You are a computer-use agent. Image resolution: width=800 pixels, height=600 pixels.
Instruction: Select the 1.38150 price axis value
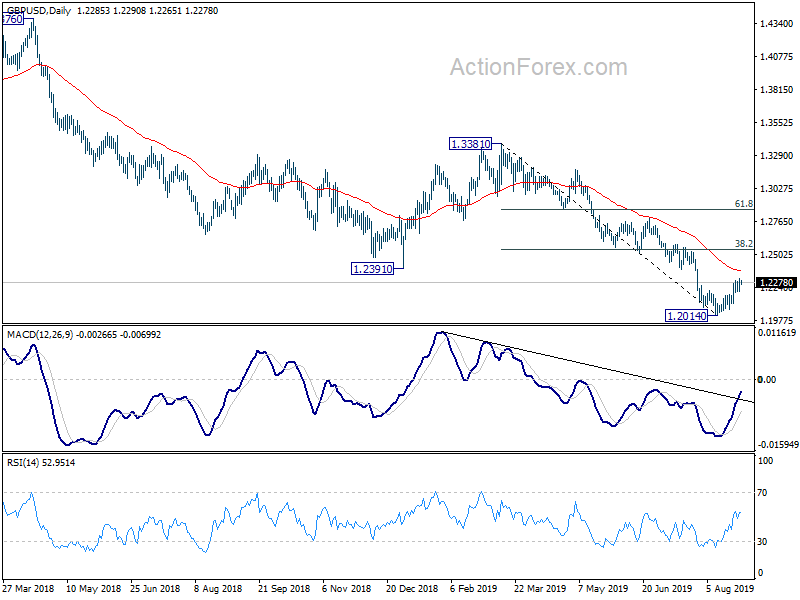[777, 89]
